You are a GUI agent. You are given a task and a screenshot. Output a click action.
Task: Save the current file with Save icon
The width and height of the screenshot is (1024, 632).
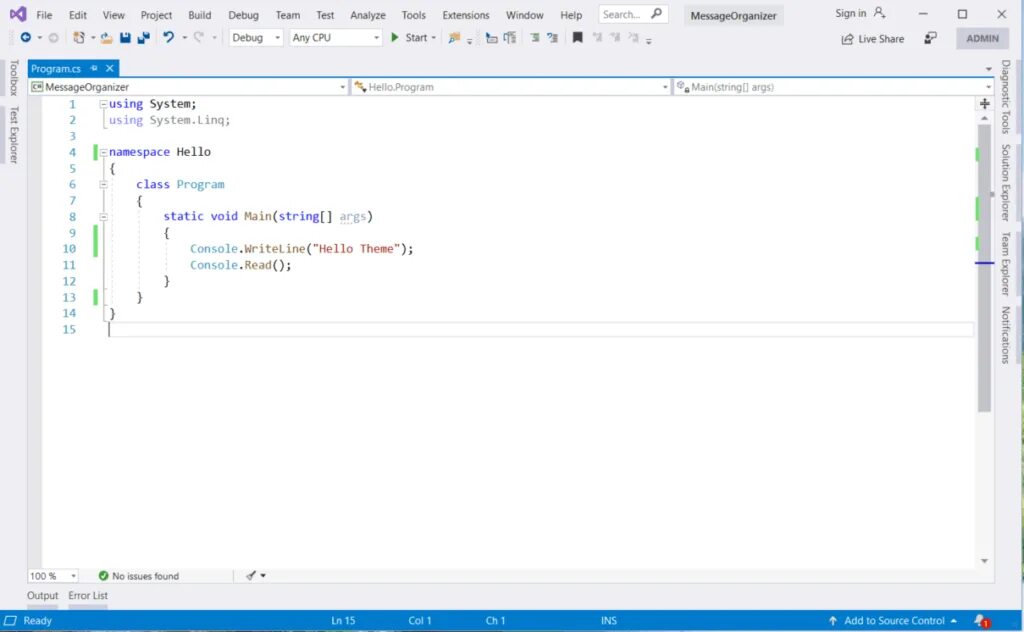click(x=125, y=38)
